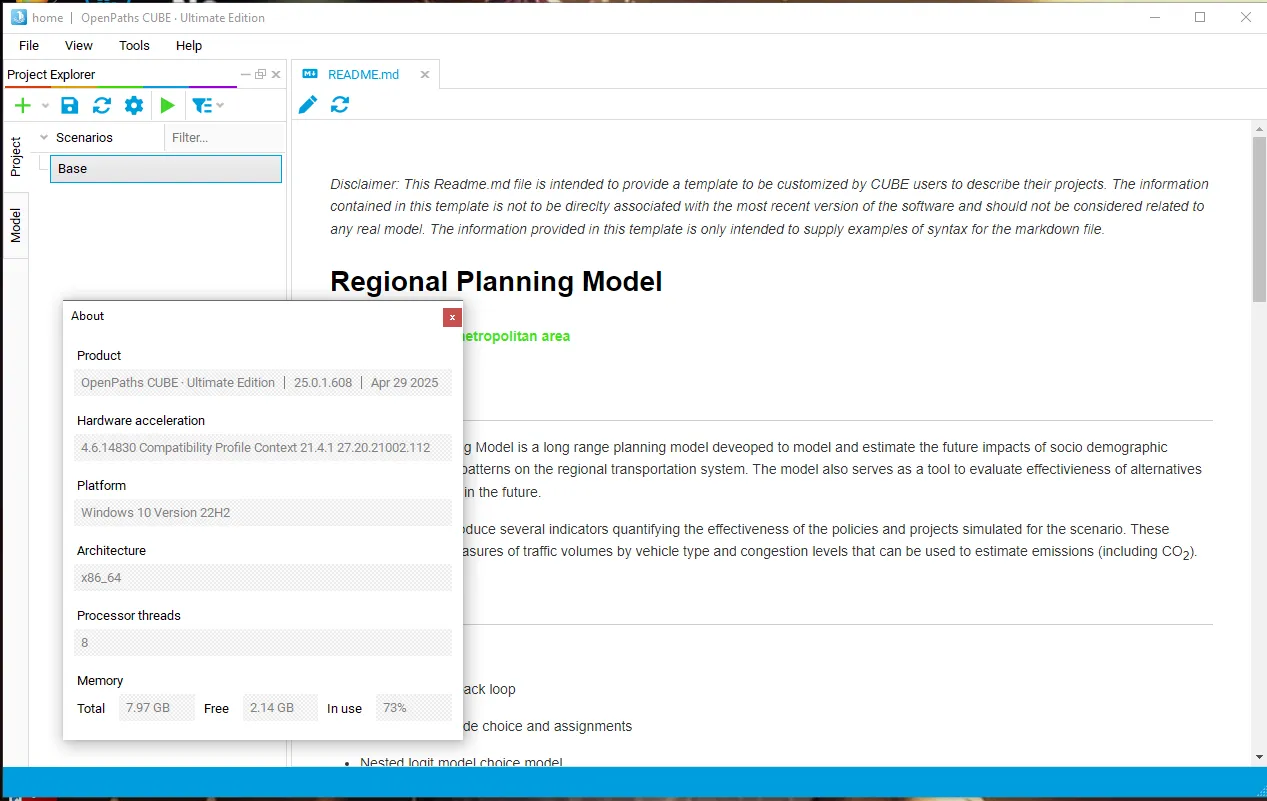Click the Product version field in About
Screen dimensions: 1267x801
[264, 383]
